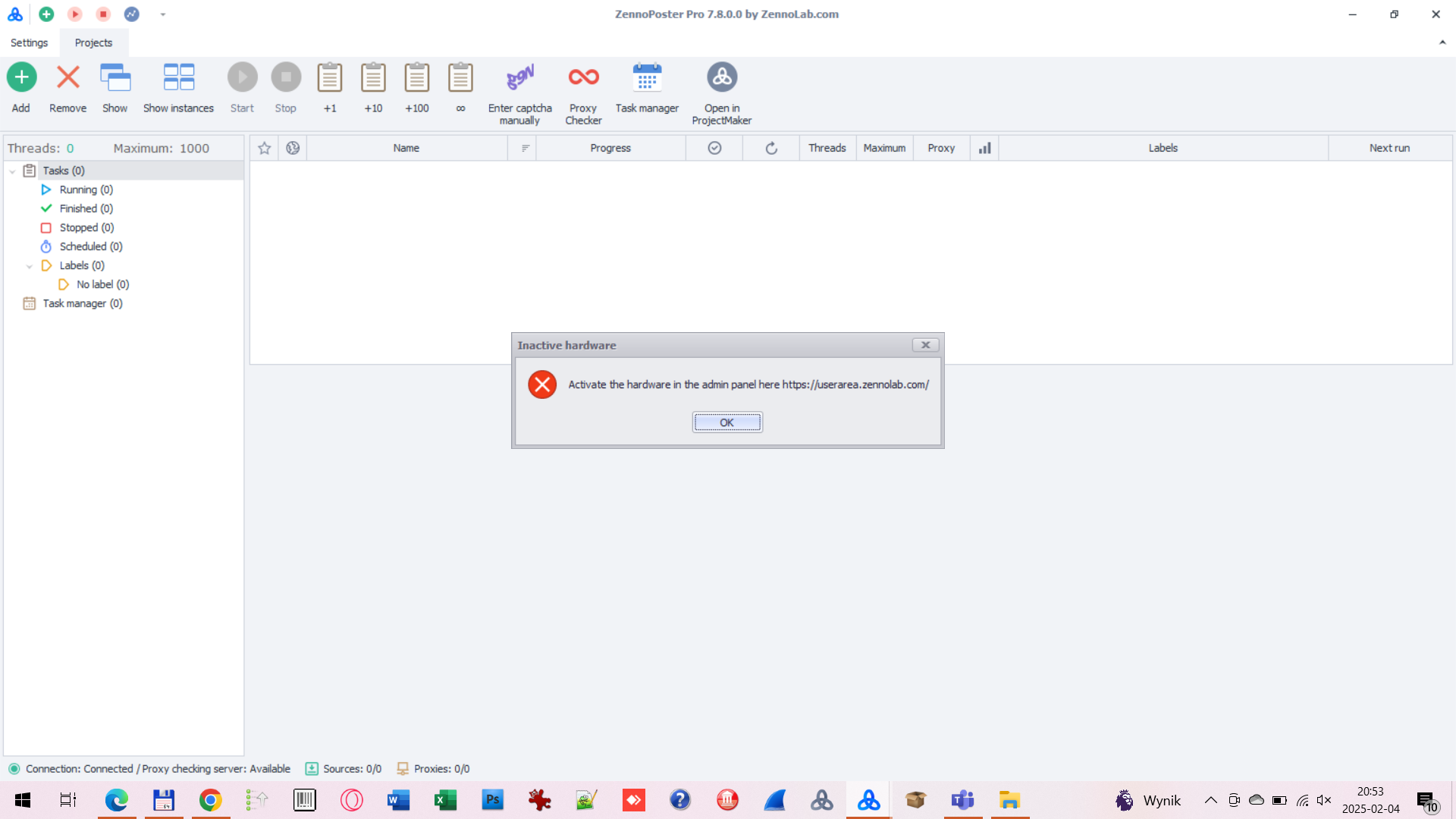The width and height of the screenshot is (1456, 819).
Task: Open Excel from the taskbar
Action: [x=445, y=800]
